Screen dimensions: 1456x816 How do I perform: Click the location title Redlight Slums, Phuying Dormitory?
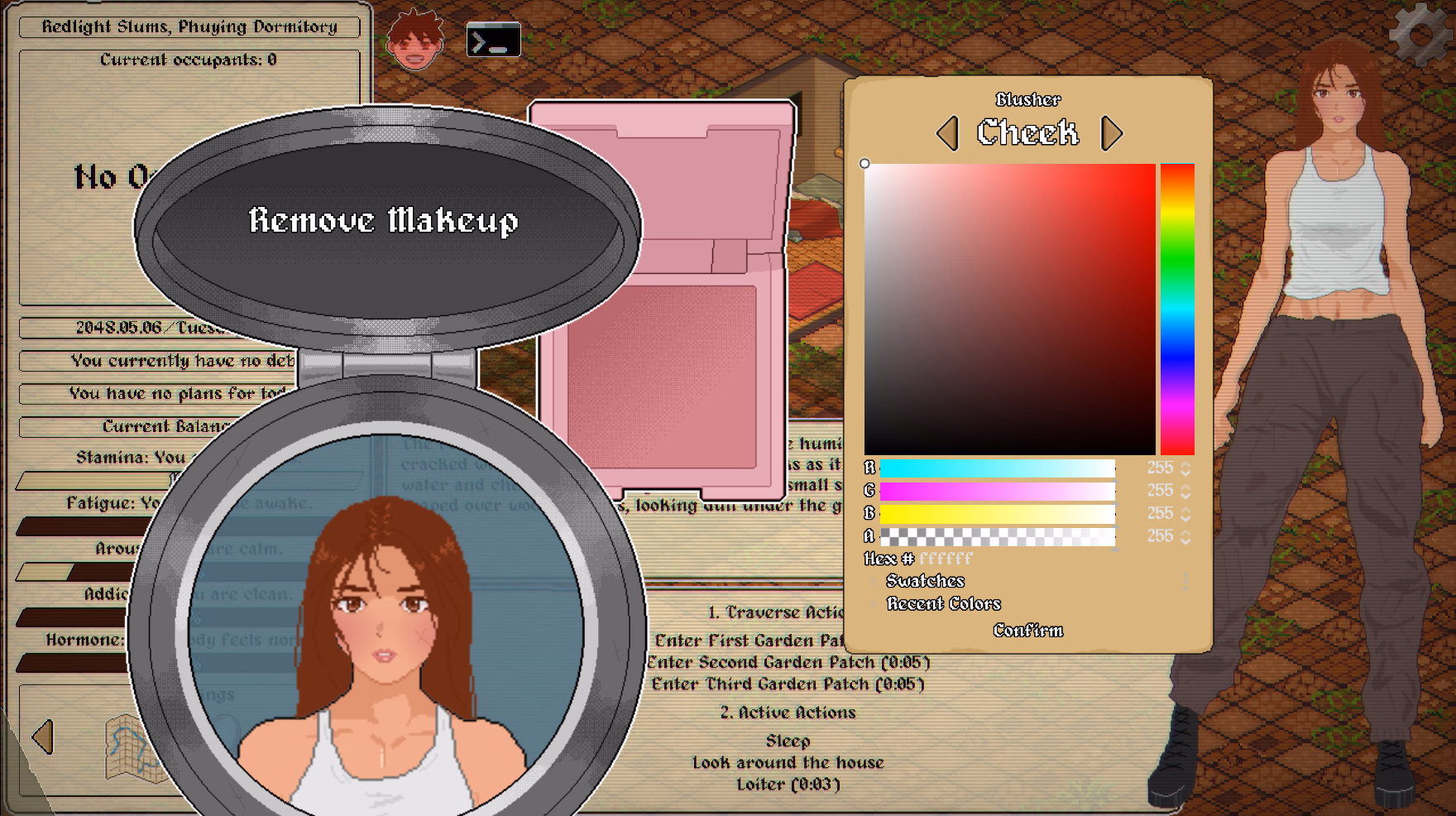pyautogui.click(x=189, y=26)
